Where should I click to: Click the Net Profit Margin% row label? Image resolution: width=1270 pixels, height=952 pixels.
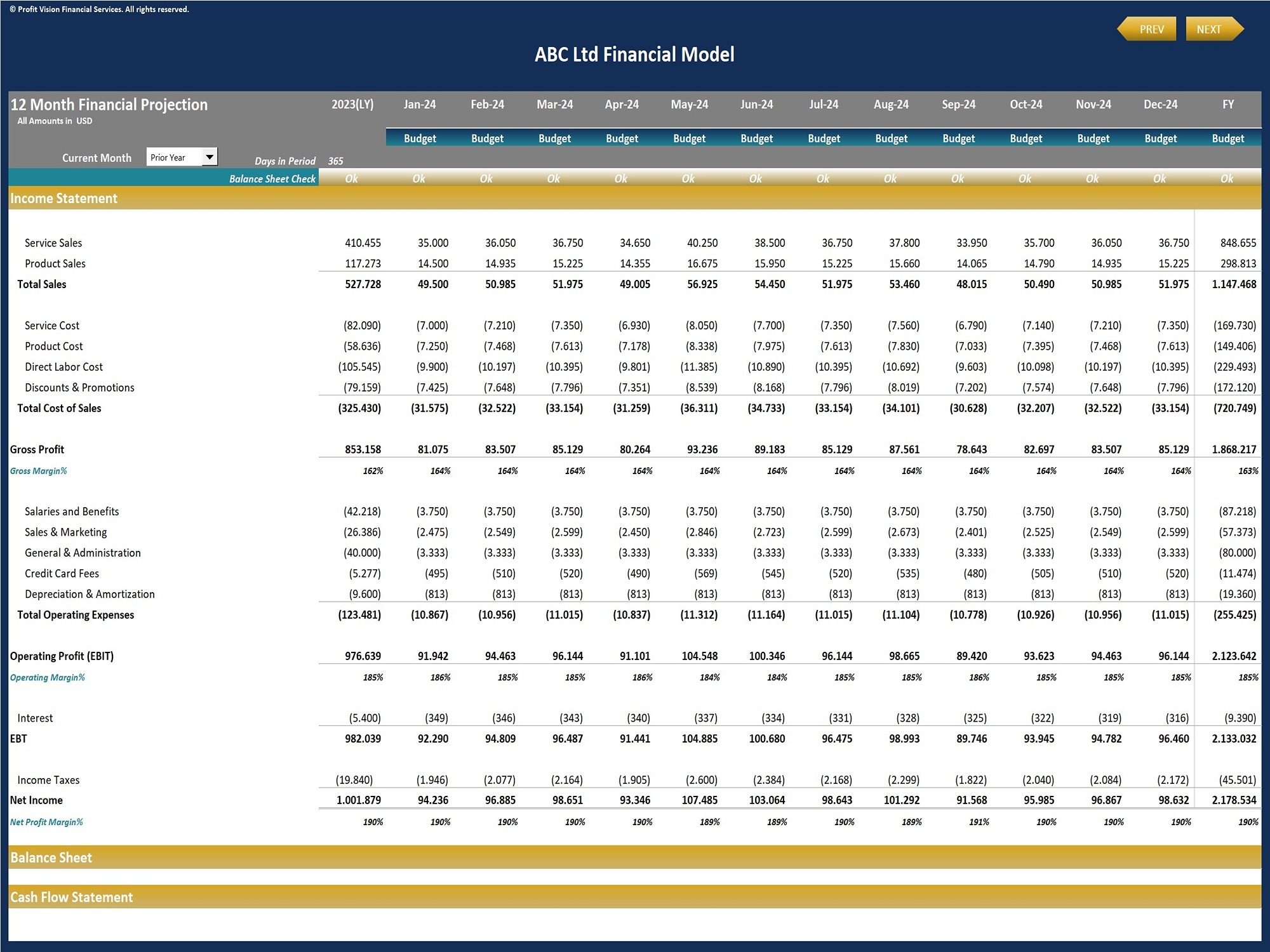(46, 823)
